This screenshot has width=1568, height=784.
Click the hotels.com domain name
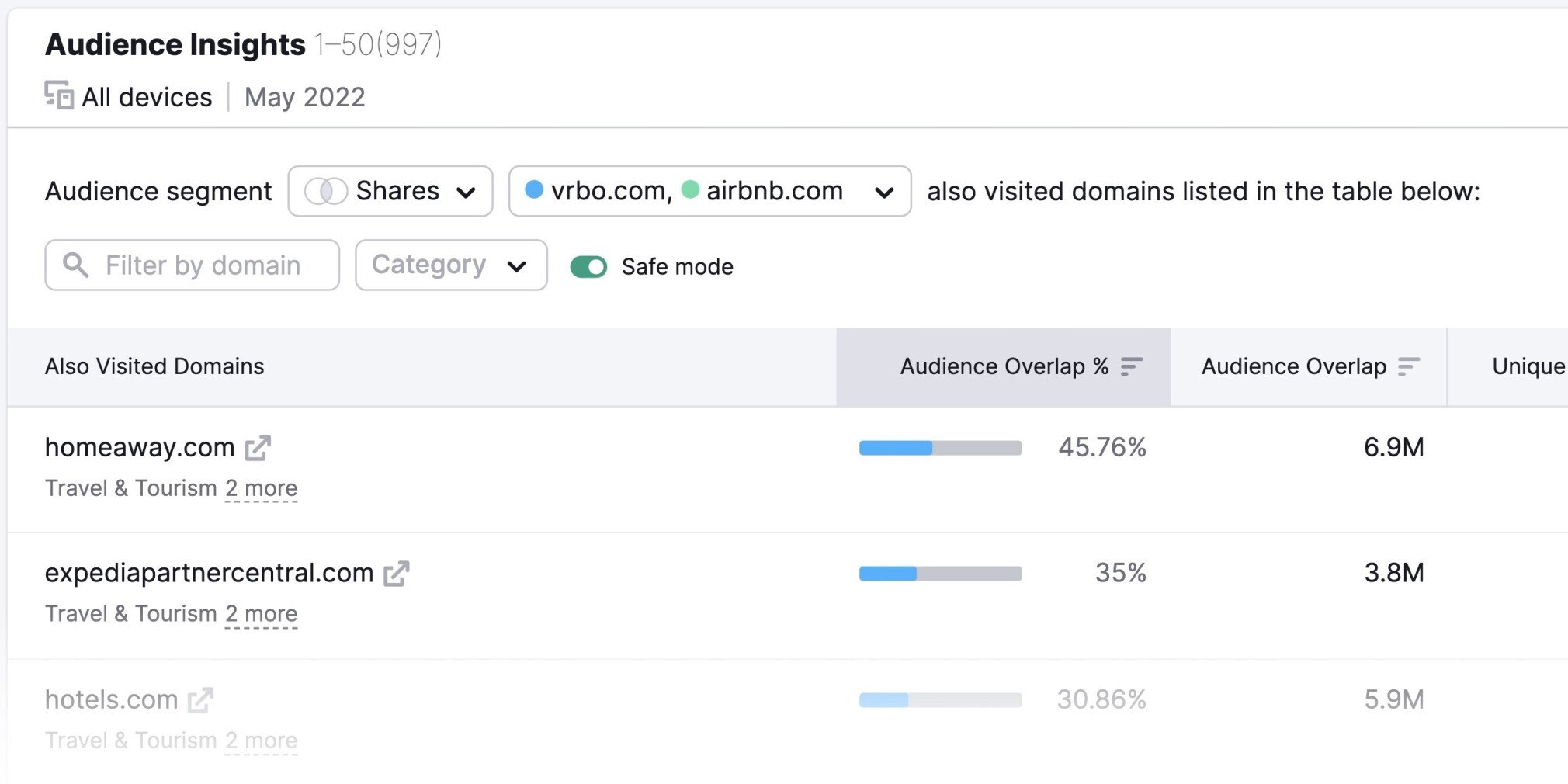112,699
